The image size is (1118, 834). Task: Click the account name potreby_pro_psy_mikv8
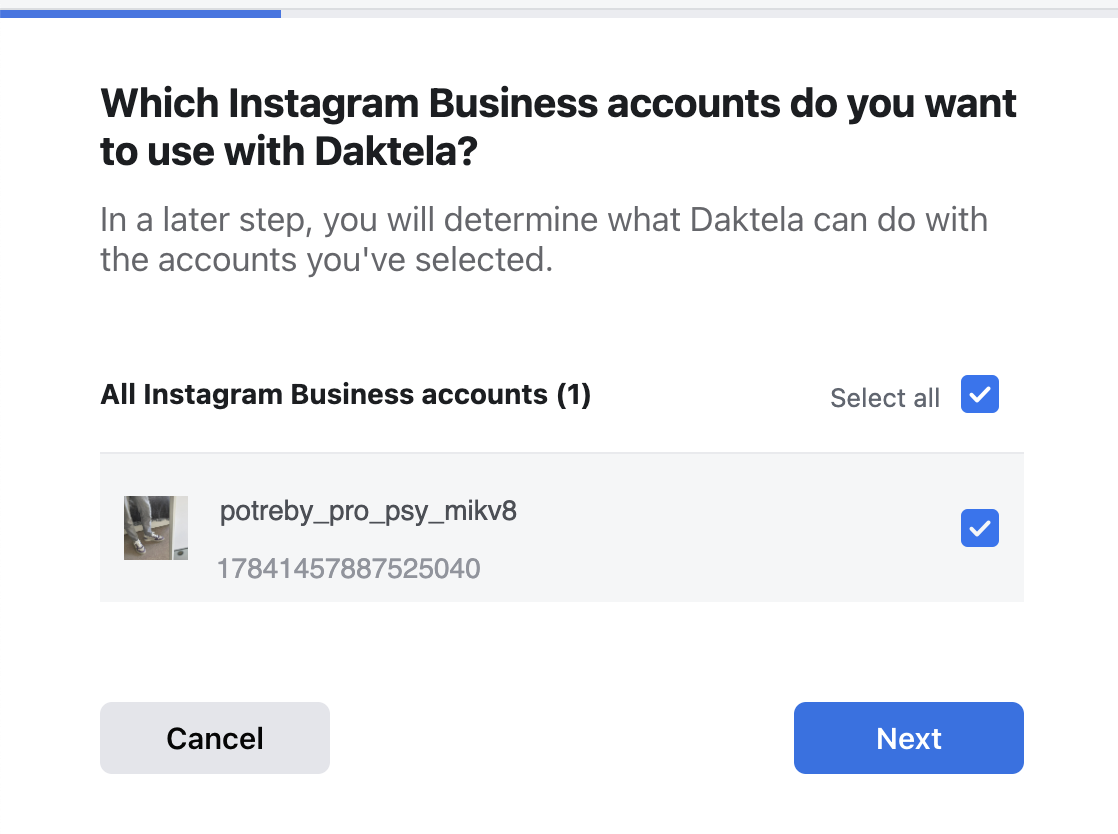[x=368, y=512]
